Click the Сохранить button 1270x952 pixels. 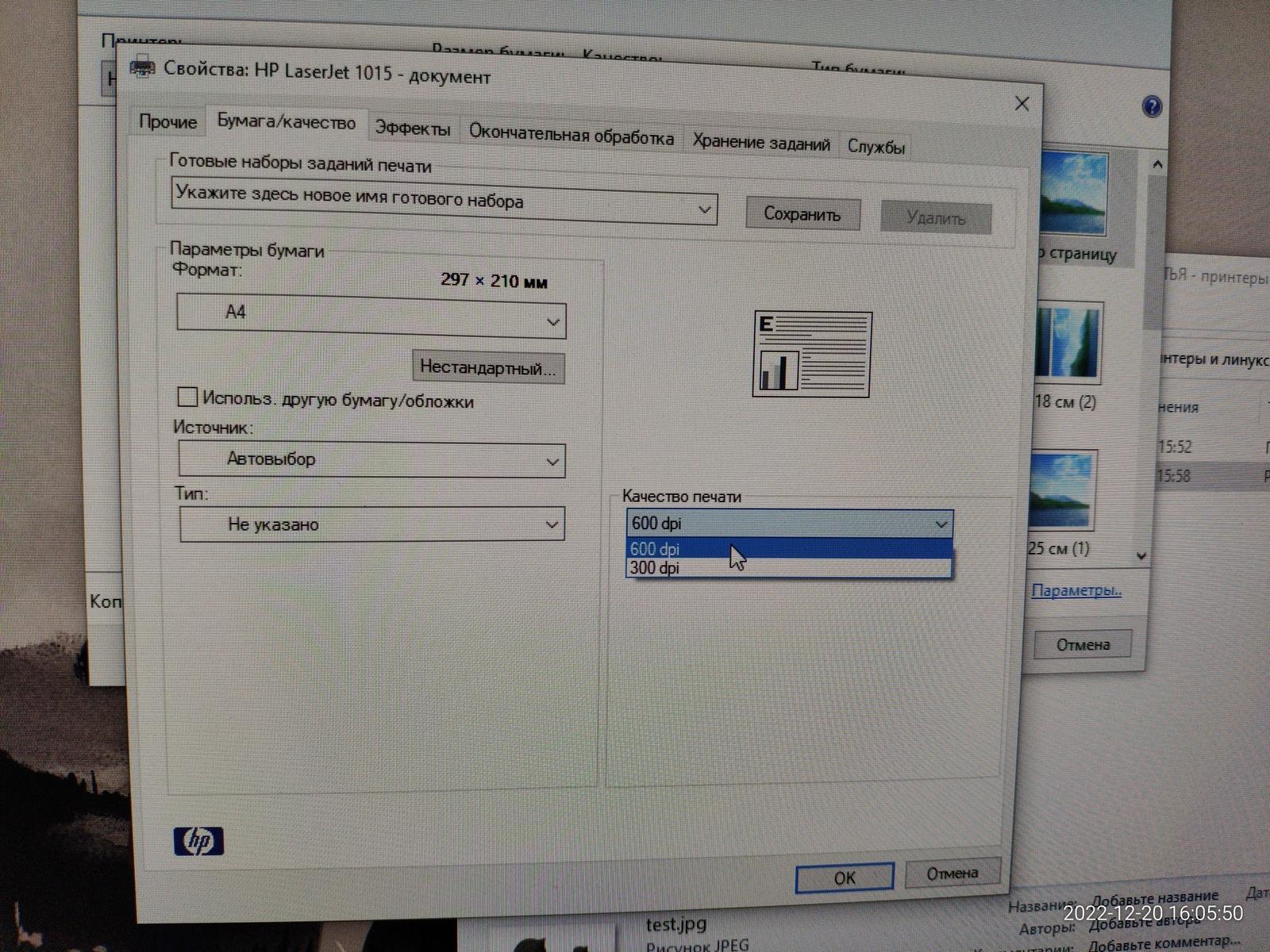tap(802, 214)
